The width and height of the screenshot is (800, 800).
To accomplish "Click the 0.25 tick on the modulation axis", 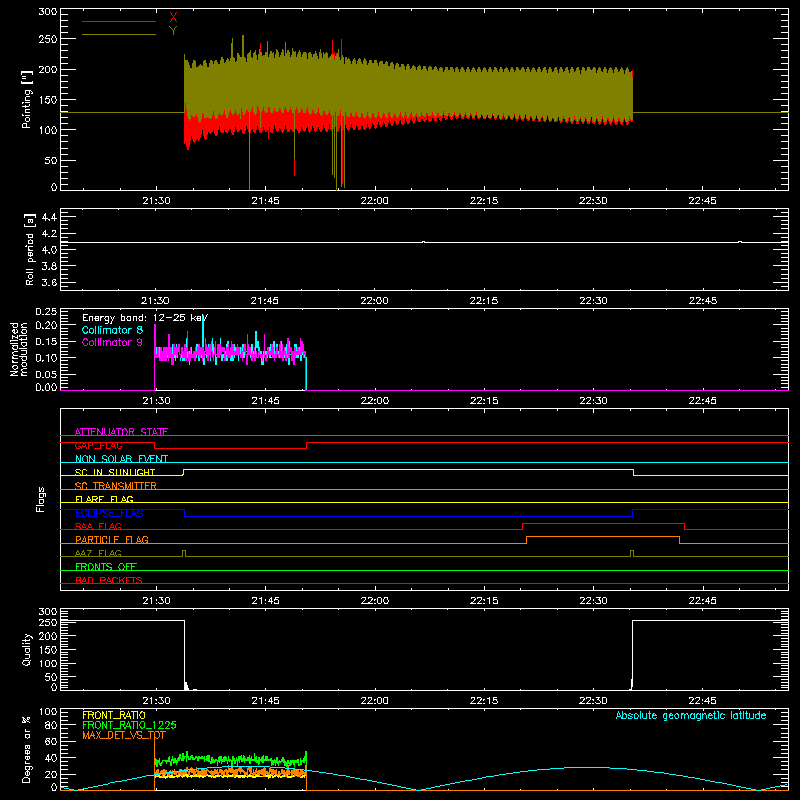I will tap(46, 312).
